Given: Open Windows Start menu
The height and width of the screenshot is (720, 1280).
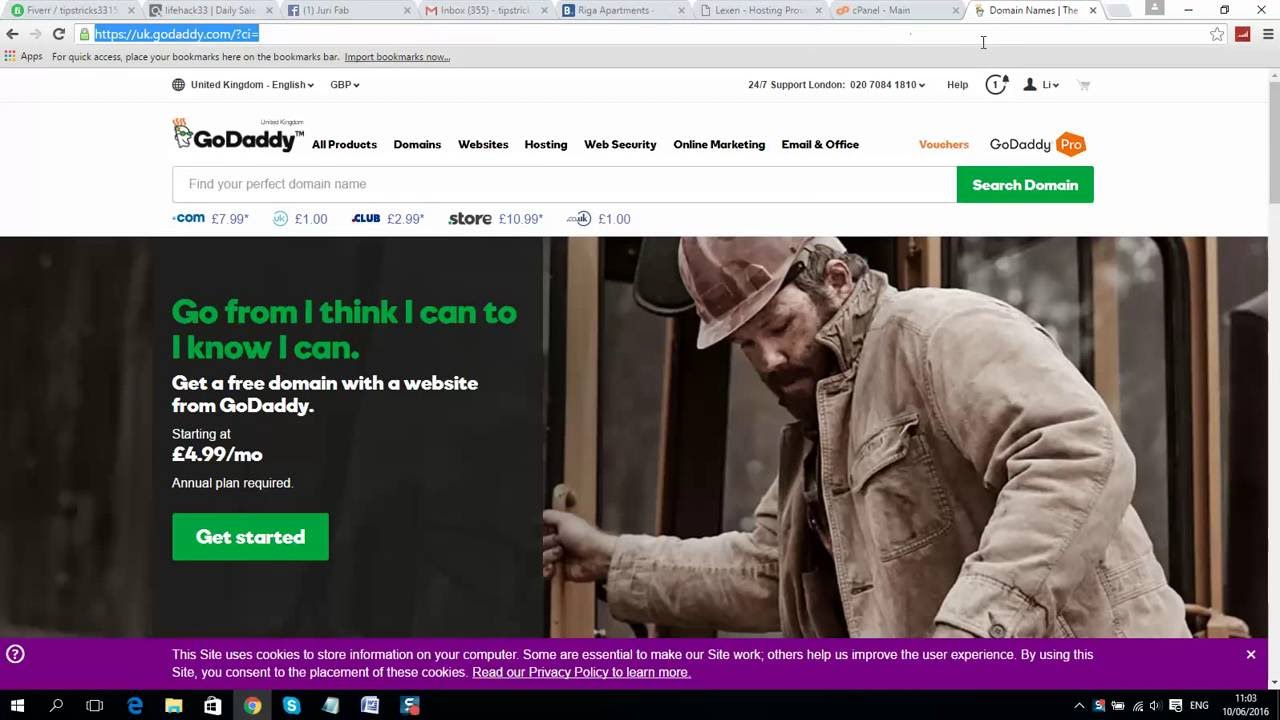Looking at the screenshot, I should click(17, 706).
